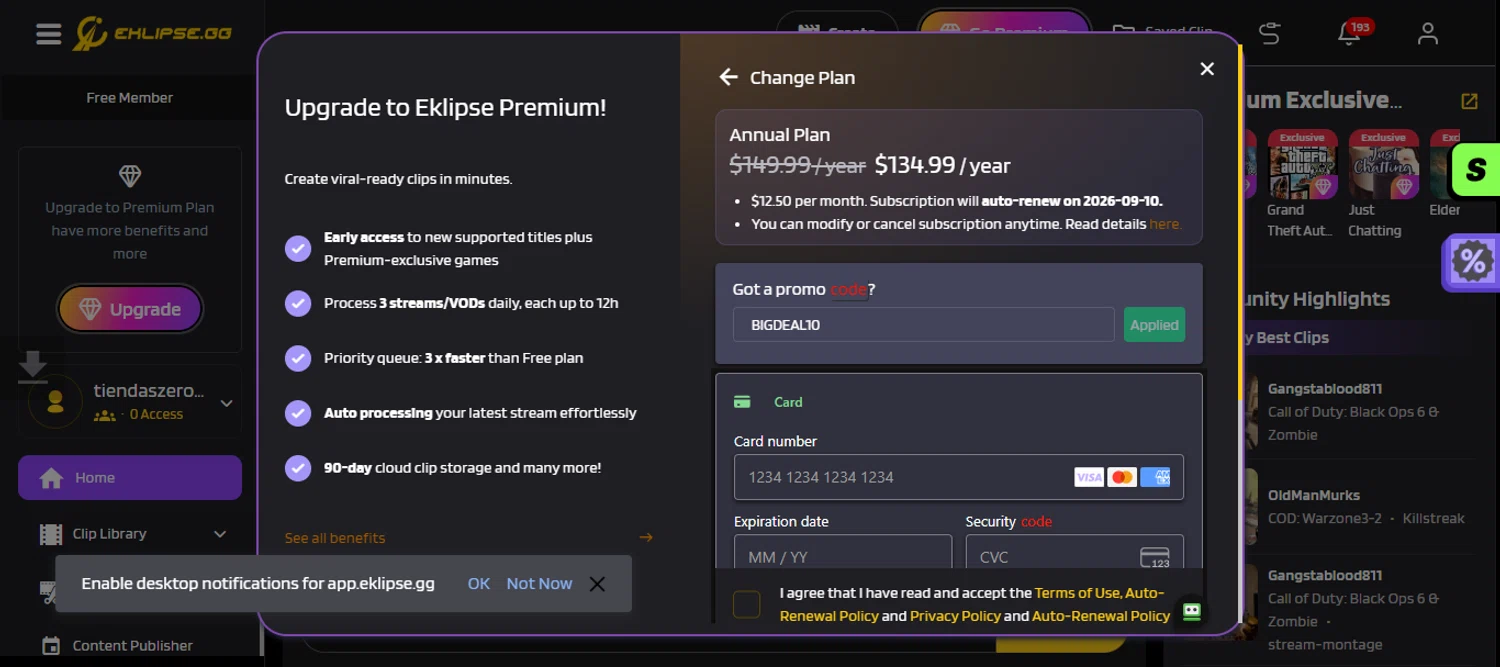
Task: Click the user avatar for tiendaszero
Action: (x=56, y=402)
